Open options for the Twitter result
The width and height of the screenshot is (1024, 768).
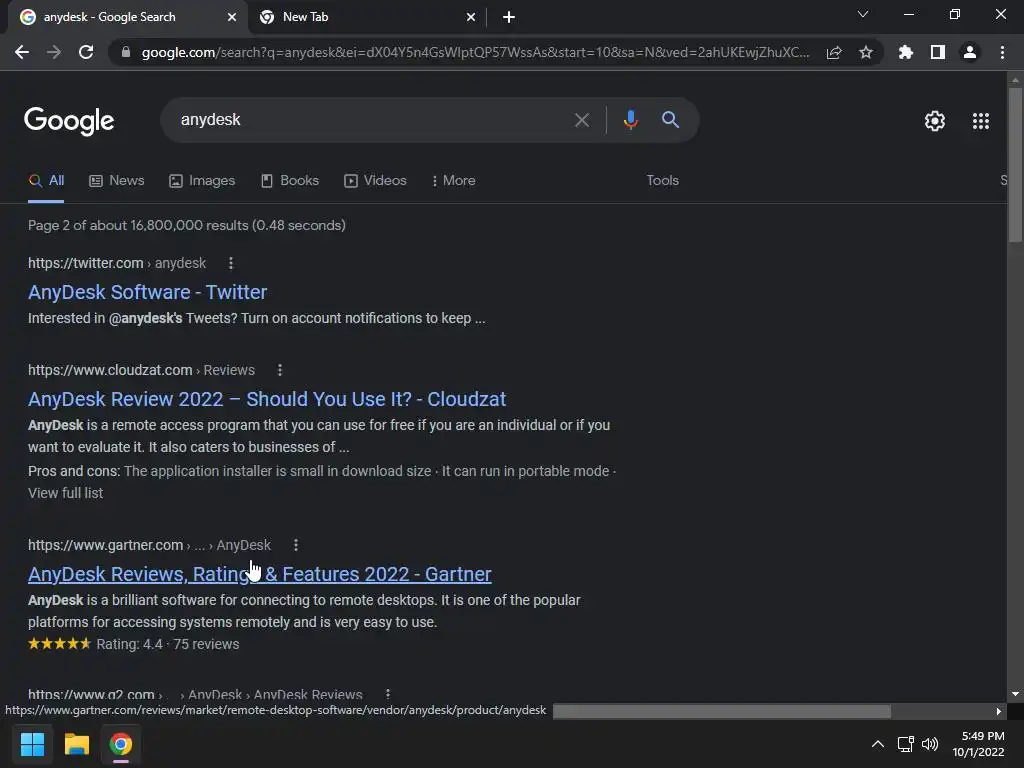point(231,263)
